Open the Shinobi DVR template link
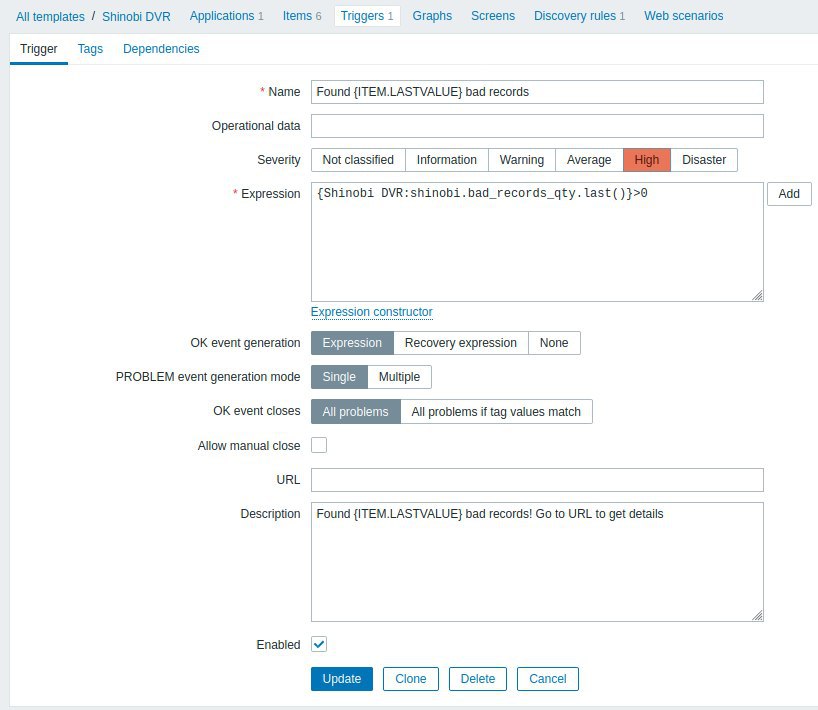Image resolution: width=818 pixels, height=710 pixels. point(136,17)
